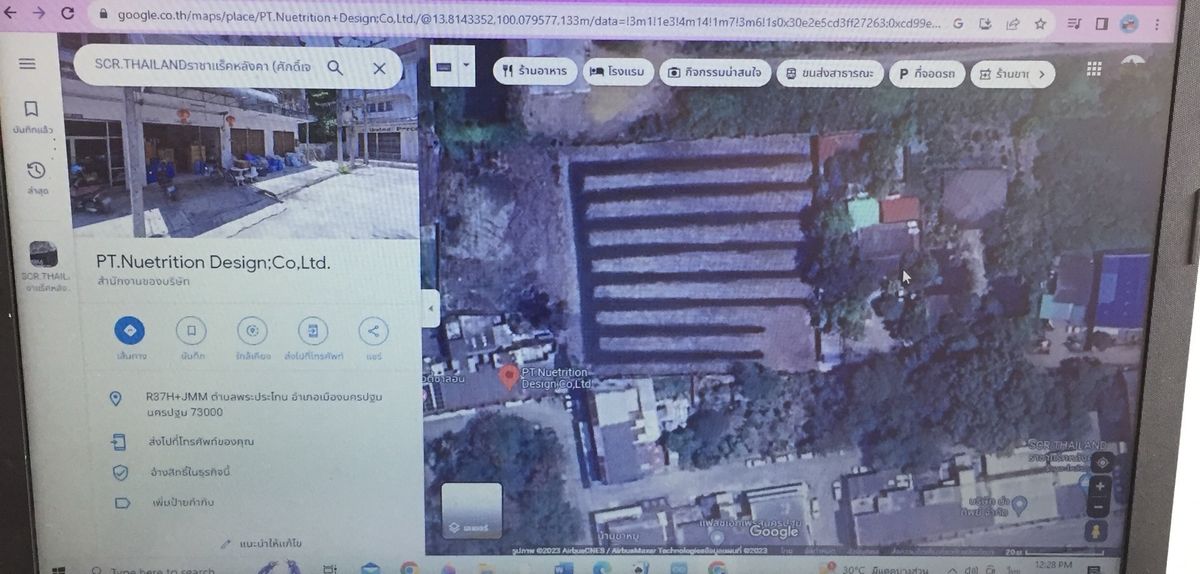Click the red PT.Nuetrition Design pin on map
Screen dimensions: 1200x574
click(508, 376)
